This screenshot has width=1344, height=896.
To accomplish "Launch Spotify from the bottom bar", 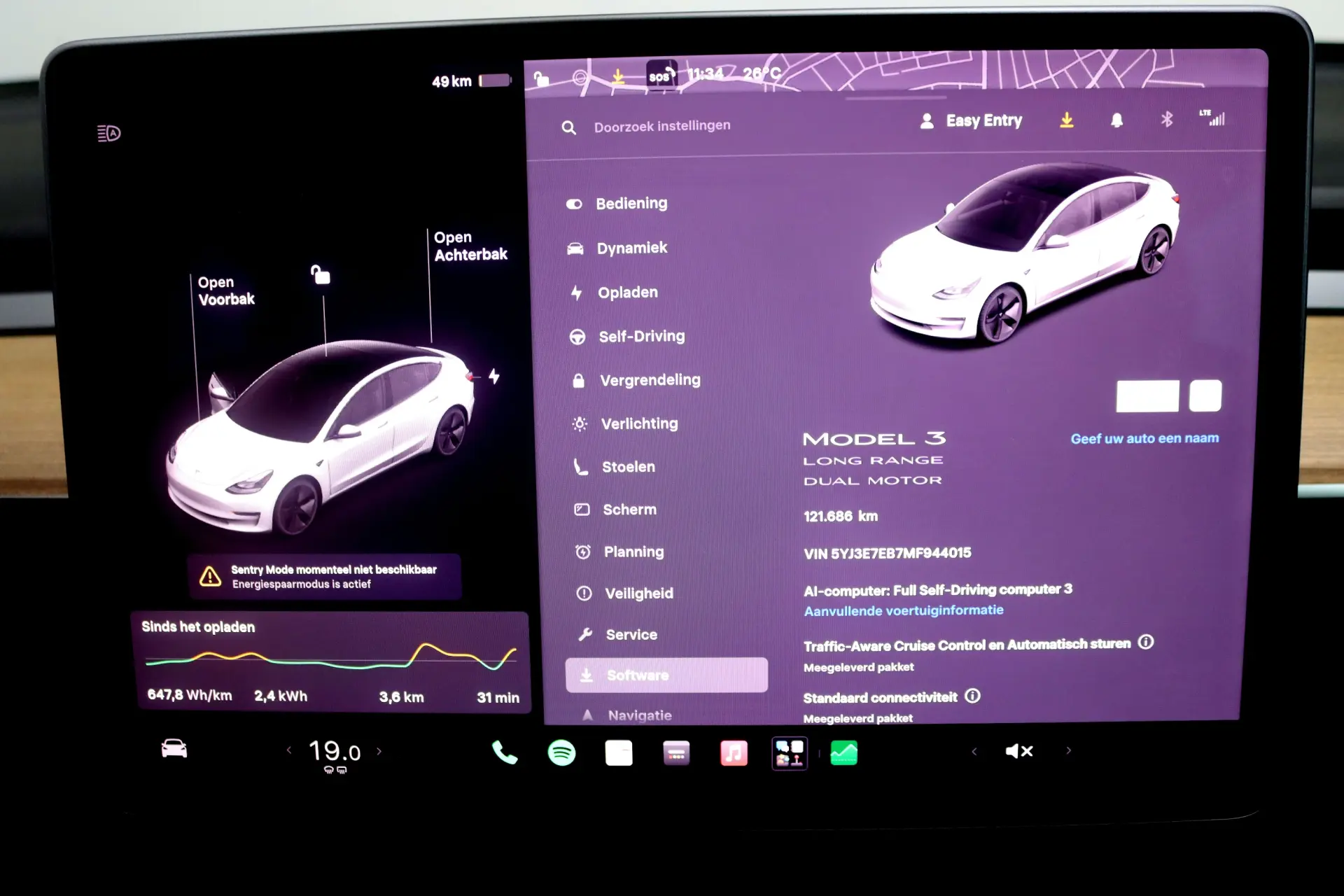I will tap(561, 753).
